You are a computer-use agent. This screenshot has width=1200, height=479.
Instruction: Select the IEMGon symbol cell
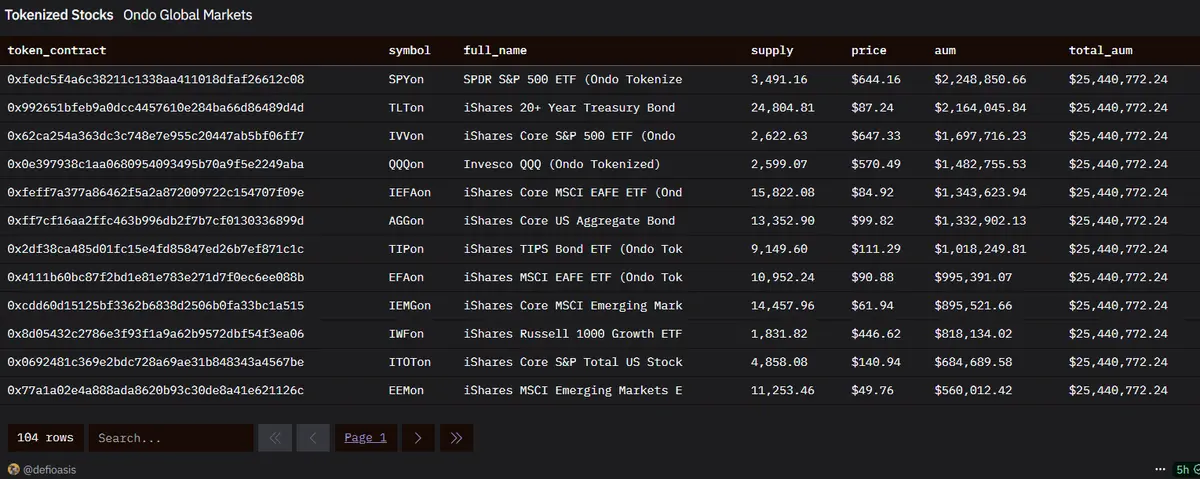click(x=410, y=305)
